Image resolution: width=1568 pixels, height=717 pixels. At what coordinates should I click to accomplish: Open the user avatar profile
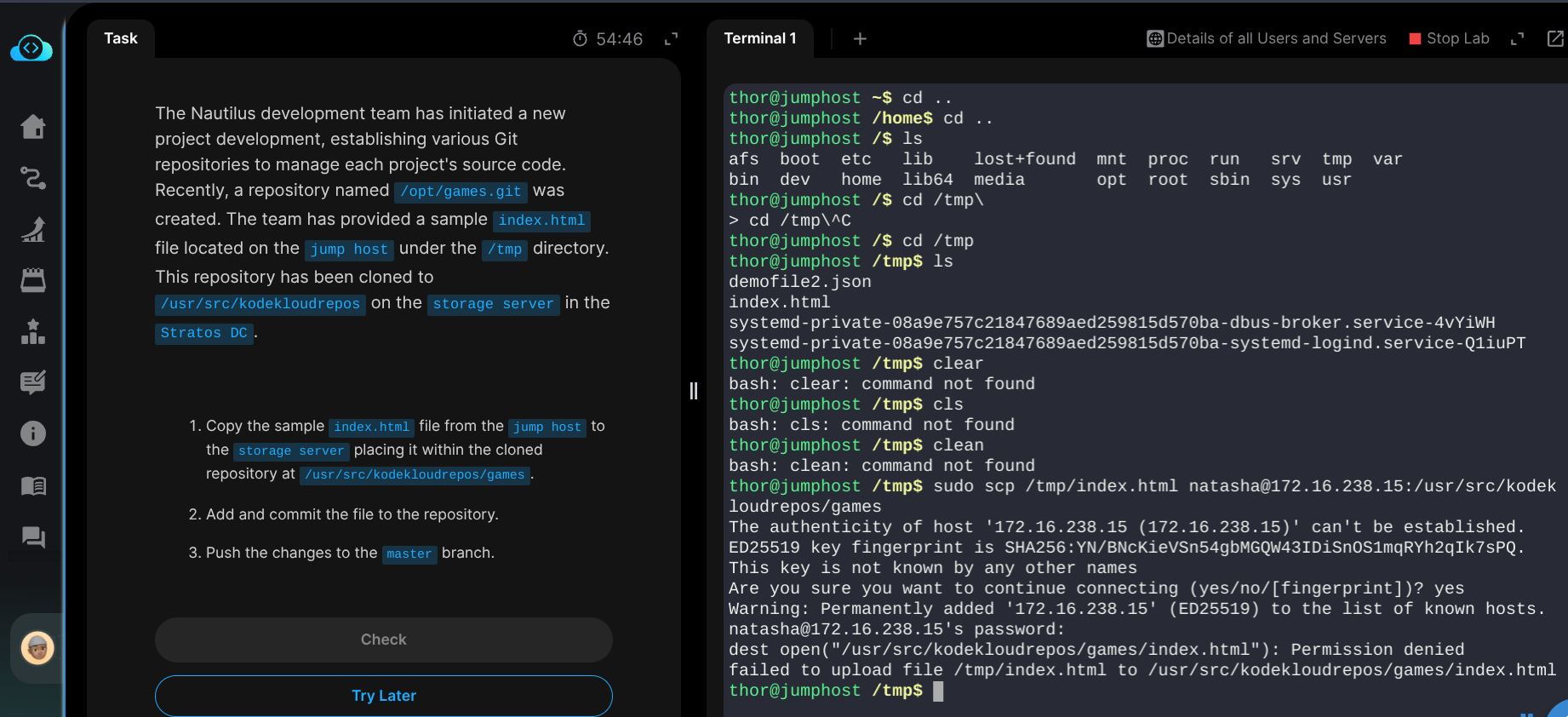37,648
